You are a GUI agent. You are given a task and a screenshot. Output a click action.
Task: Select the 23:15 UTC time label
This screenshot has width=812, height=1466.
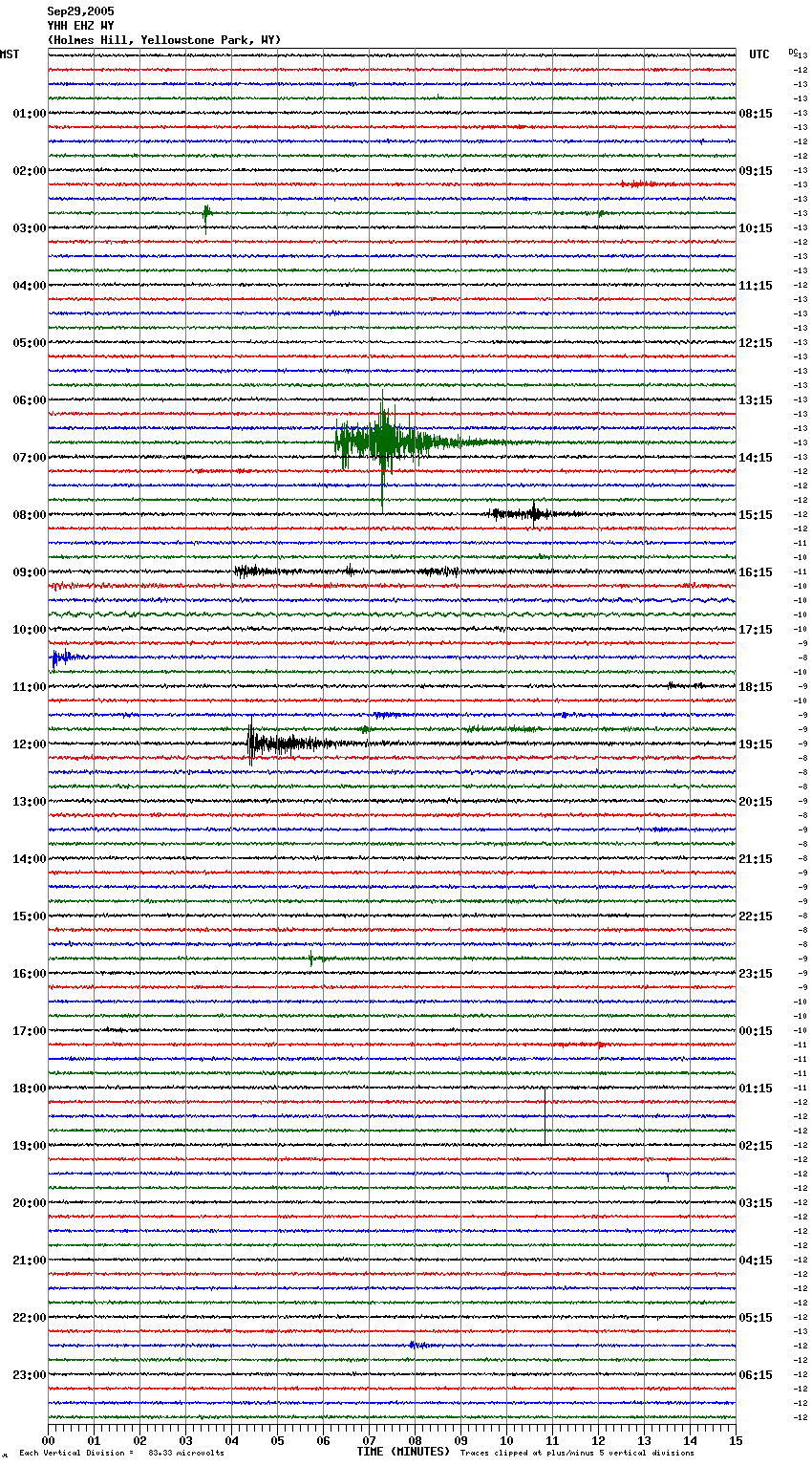click(756, 974)
